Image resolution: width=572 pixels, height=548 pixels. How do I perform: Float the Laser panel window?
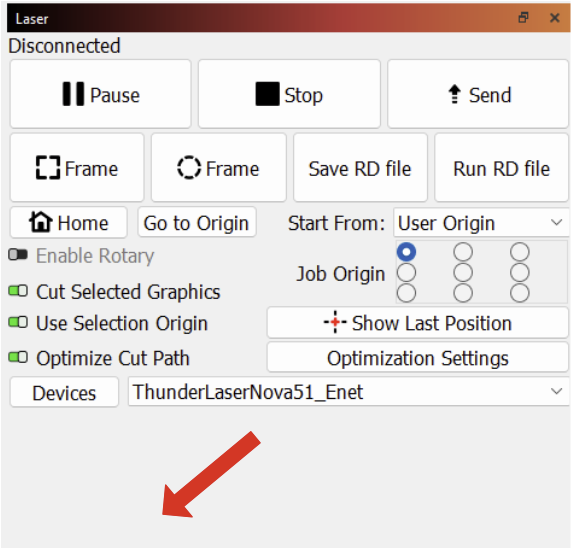523,17
